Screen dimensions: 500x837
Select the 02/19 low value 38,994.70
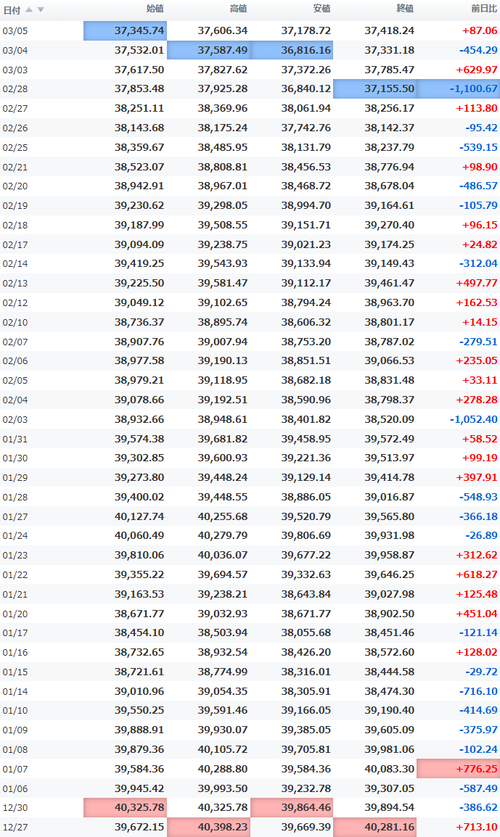[306, 206]
